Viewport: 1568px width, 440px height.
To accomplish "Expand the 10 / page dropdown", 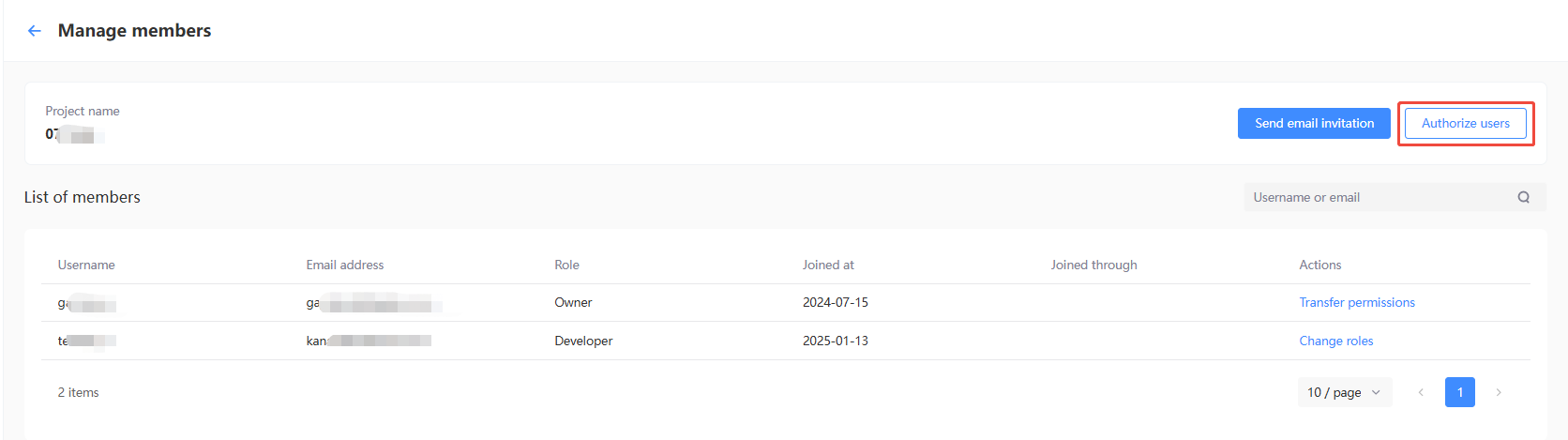I will click(1344, 392).
